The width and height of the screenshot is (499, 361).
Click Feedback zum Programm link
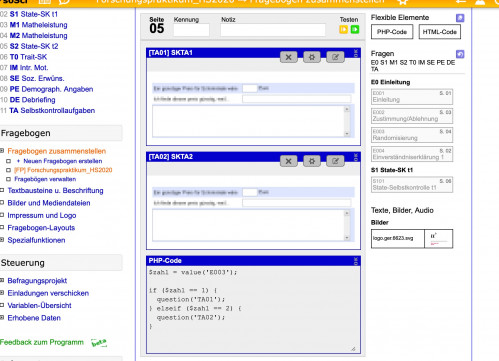[x=42, y=342]
